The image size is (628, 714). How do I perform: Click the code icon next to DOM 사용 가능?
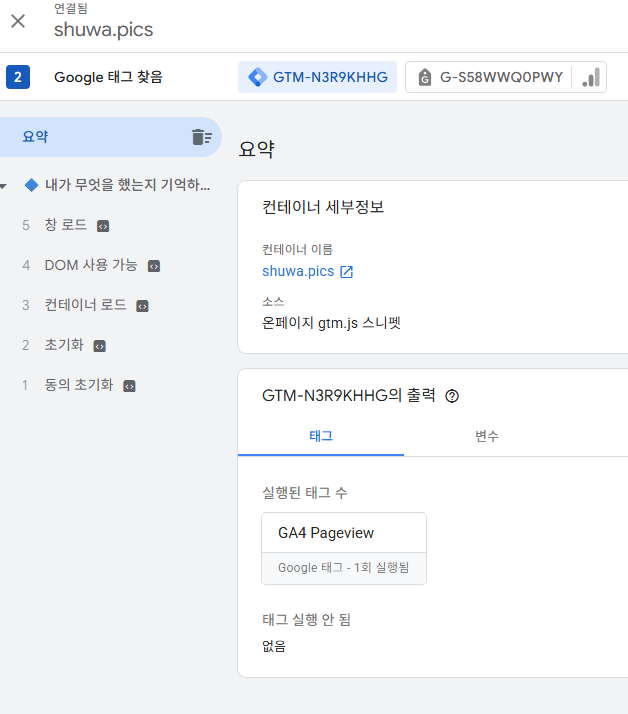pyautogui.click(x=154, y=266)
